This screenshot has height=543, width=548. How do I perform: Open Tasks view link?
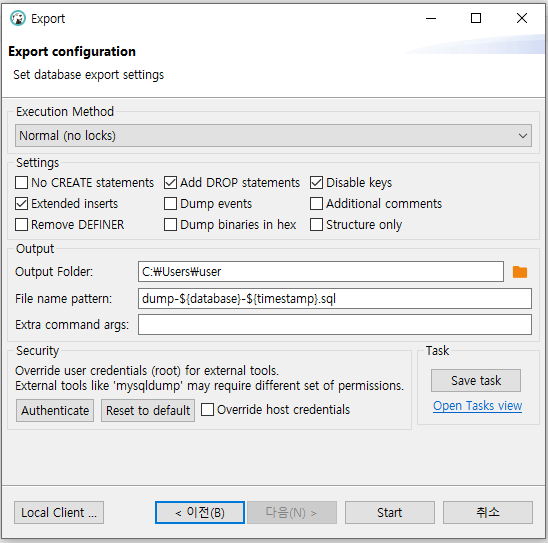pyautogui.click(x=477, y=406)
